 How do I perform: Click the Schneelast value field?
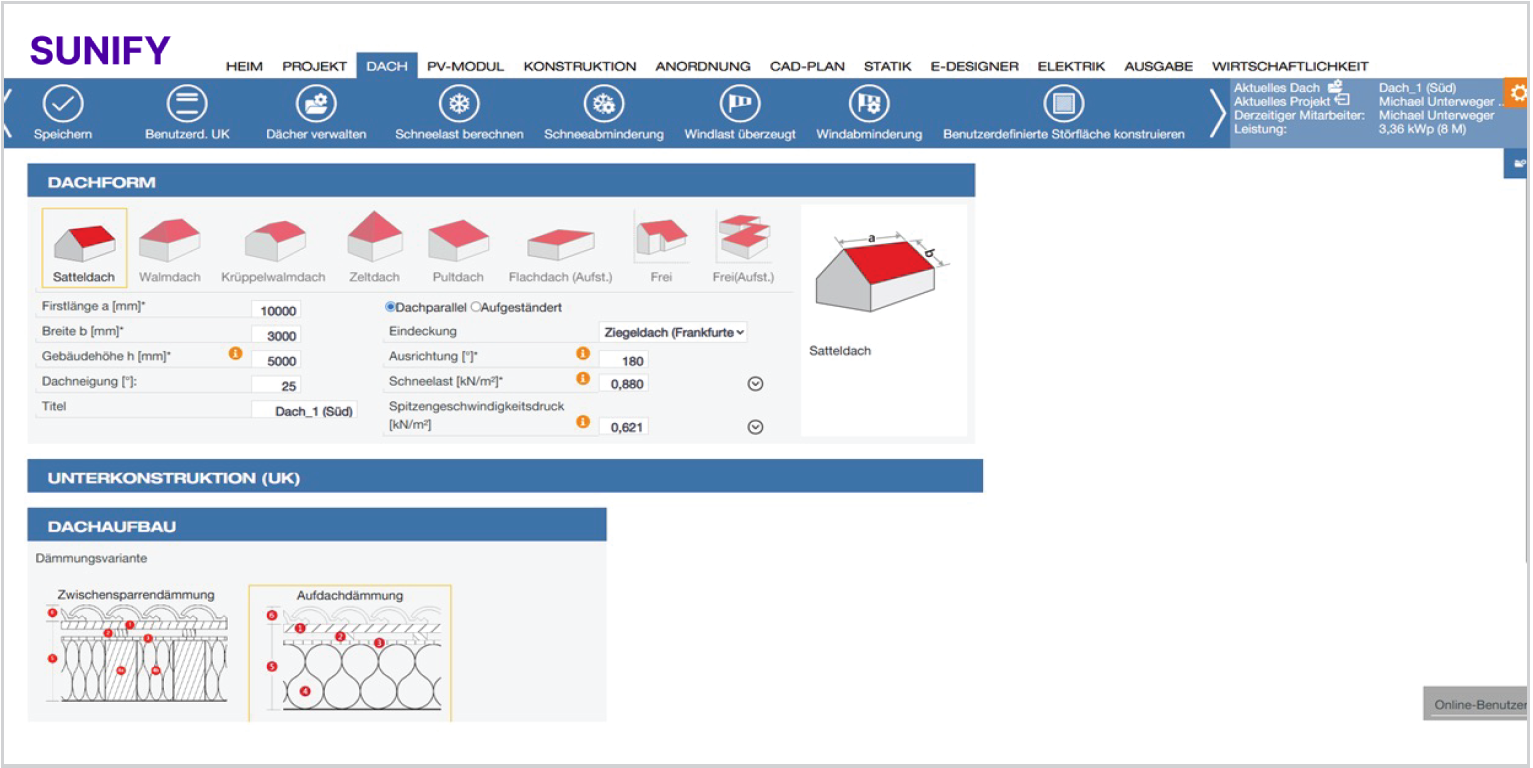coord(624,383)
